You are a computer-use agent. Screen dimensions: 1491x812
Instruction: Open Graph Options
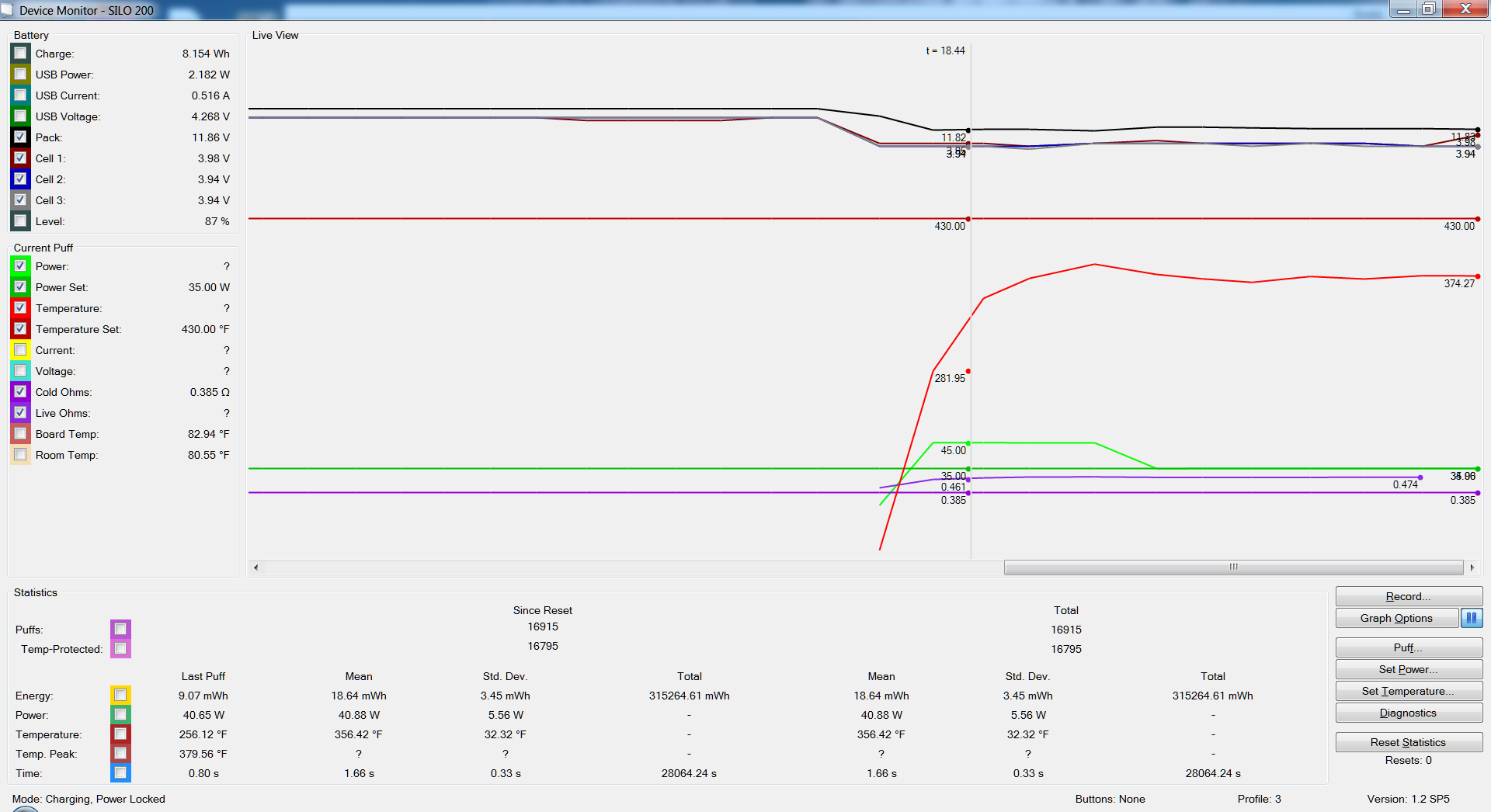pyautogui.click(x=1396, y=618)
